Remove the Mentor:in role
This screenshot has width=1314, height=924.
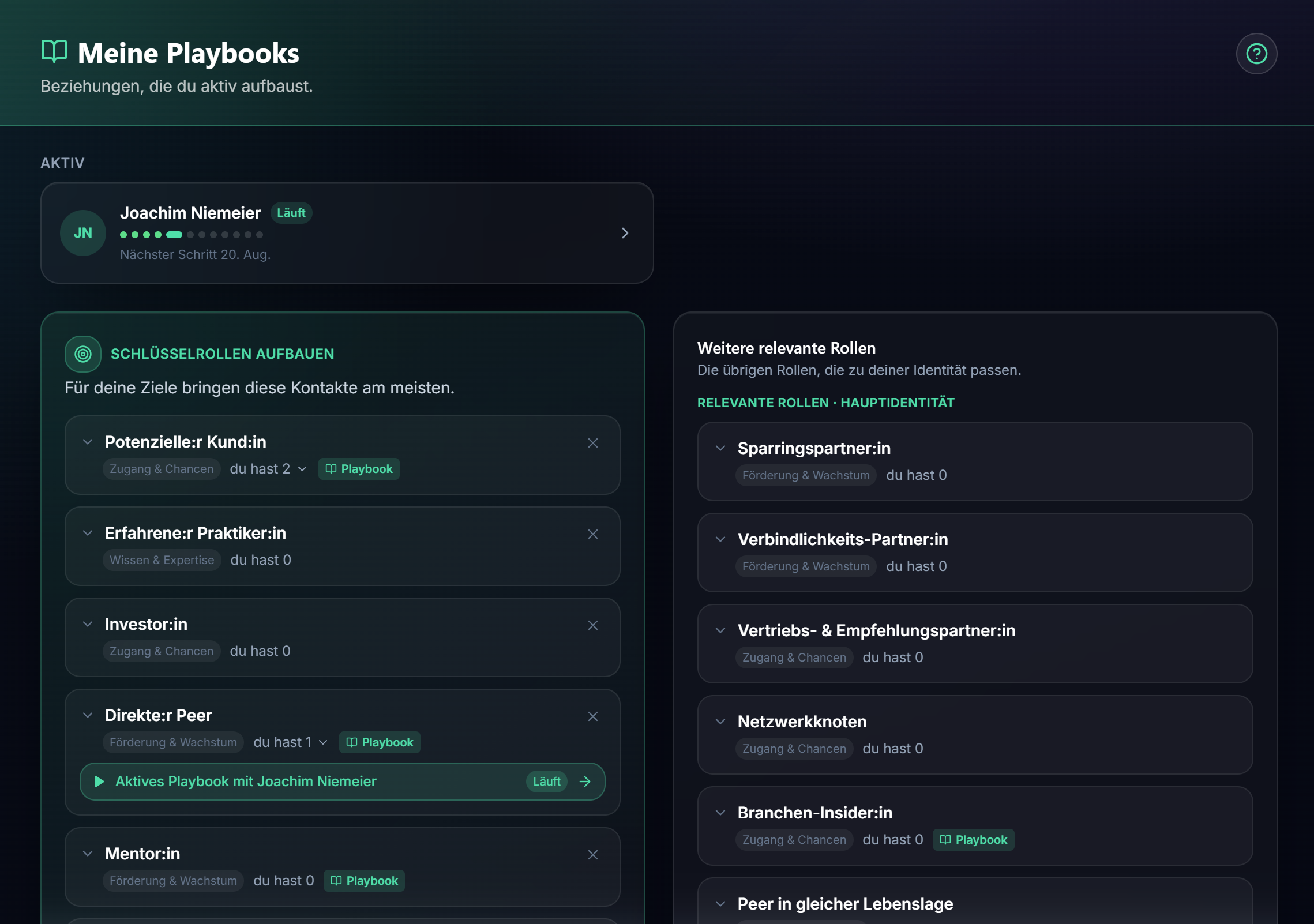592,855
